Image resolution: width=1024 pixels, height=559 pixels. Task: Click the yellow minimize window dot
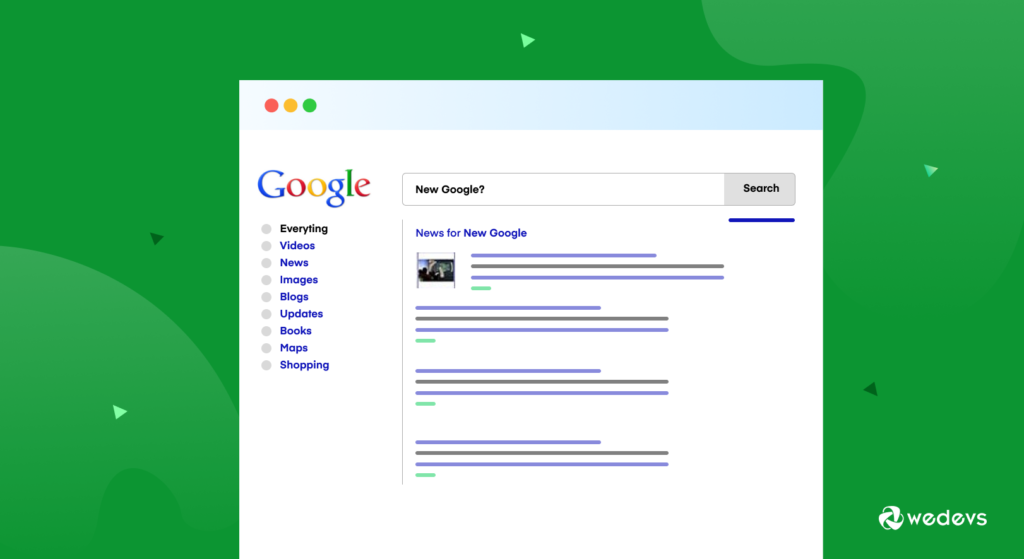(x=291, y=105)
